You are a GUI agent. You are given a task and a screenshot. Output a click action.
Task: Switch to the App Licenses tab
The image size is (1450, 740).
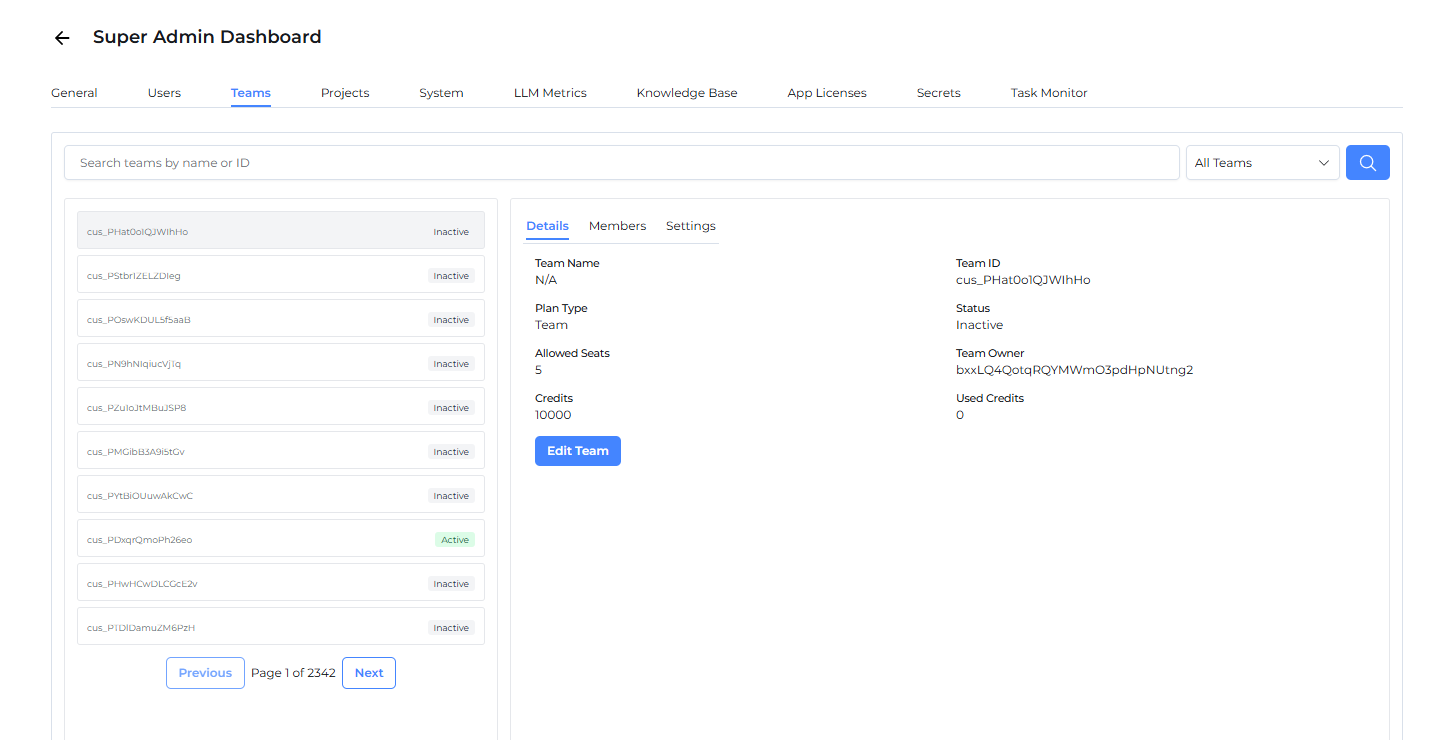coord(827,93)
